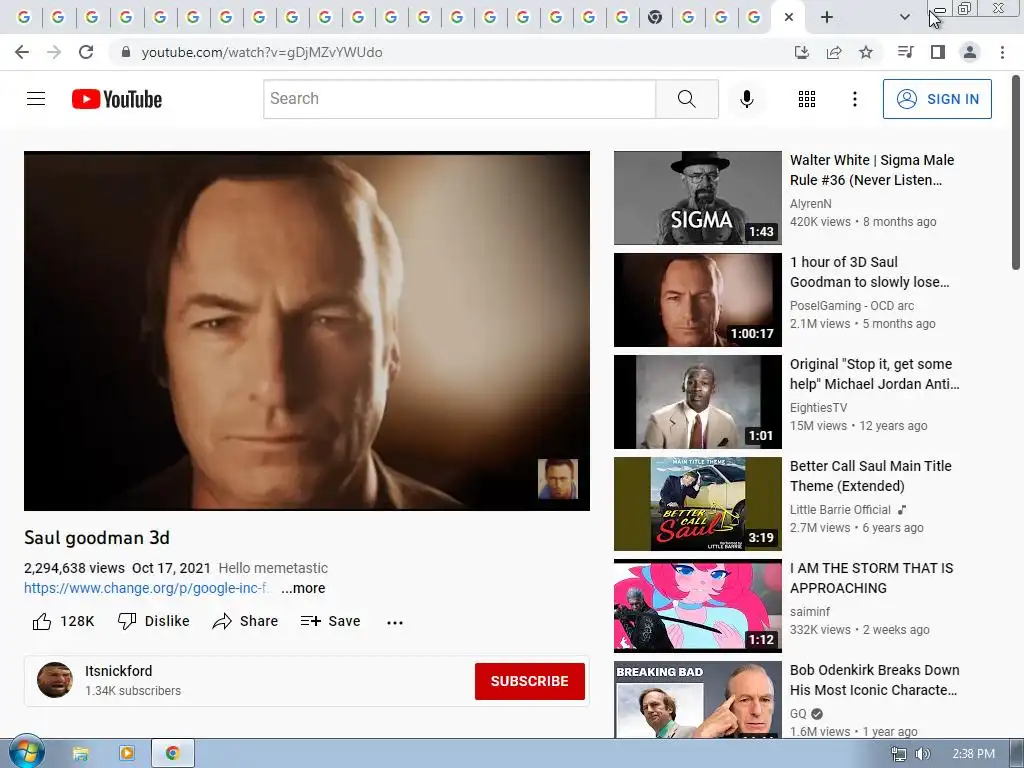Open Bob Odenkirk Breaks Down video title
The width and height of the screenshot is (1024, 768).
pos(874,680)
